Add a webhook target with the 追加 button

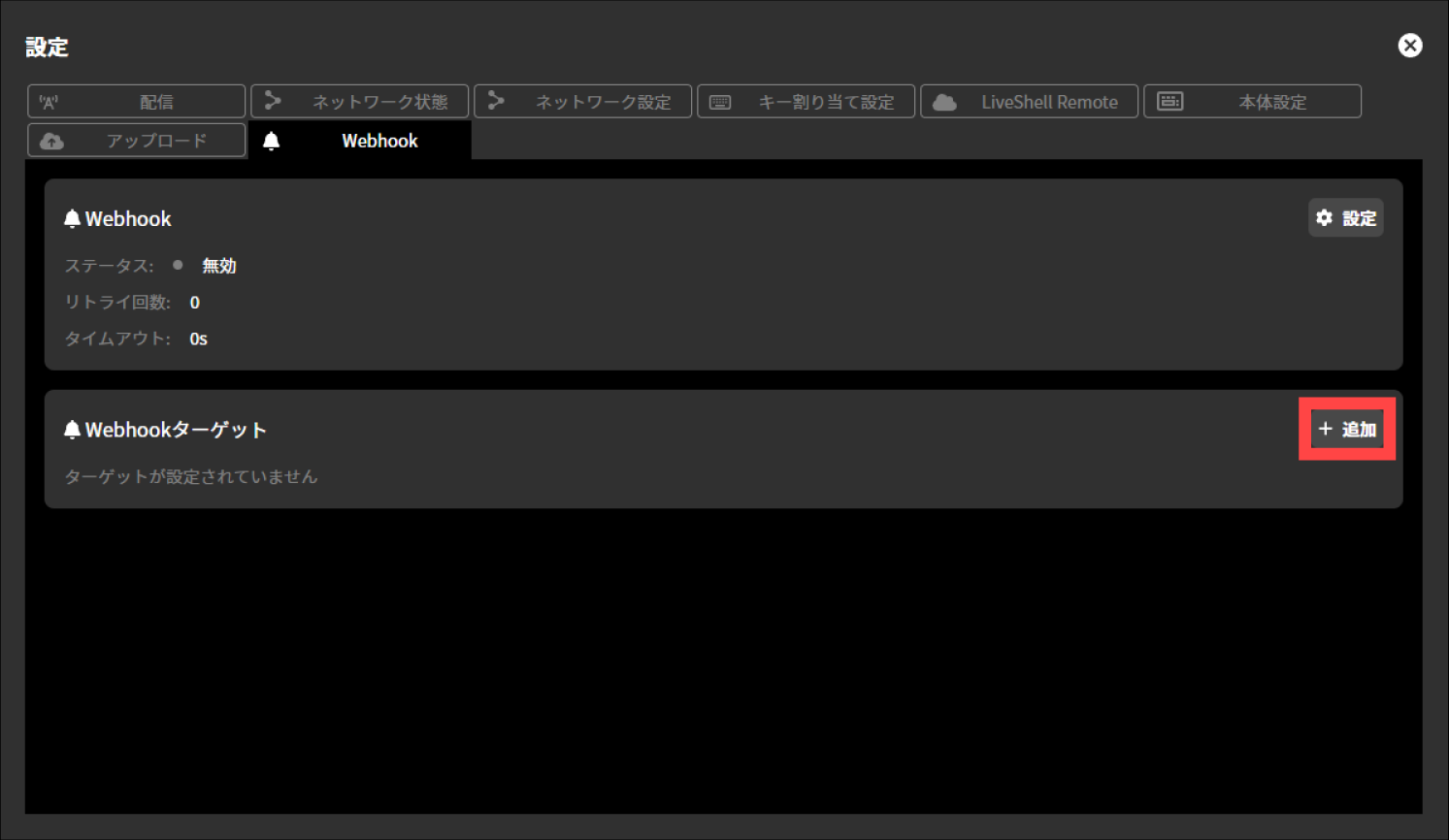pyautogui.click(x=1347, y=428)
